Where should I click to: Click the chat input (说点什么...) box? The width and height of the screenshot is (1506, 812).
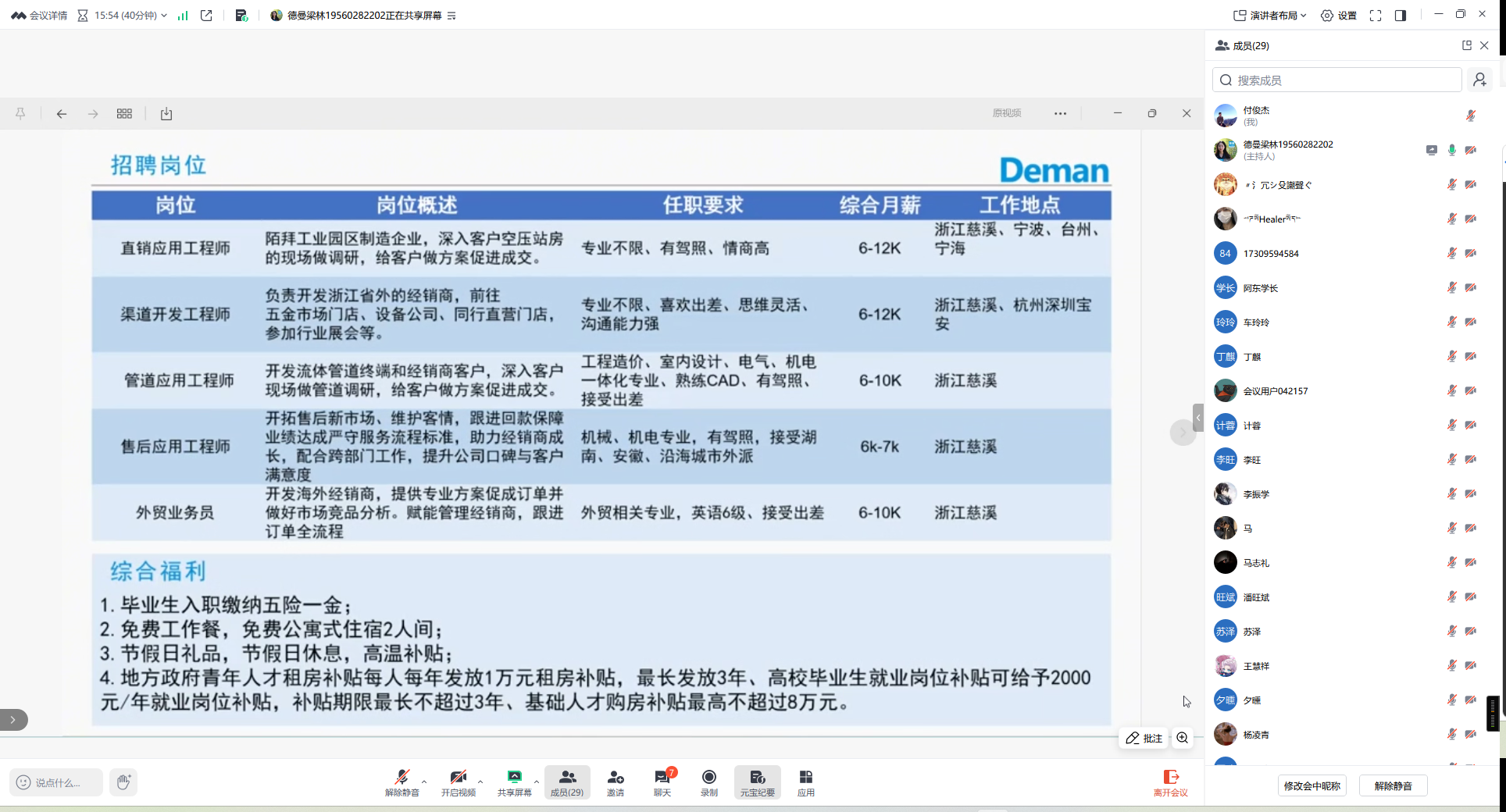coord(56,782)
